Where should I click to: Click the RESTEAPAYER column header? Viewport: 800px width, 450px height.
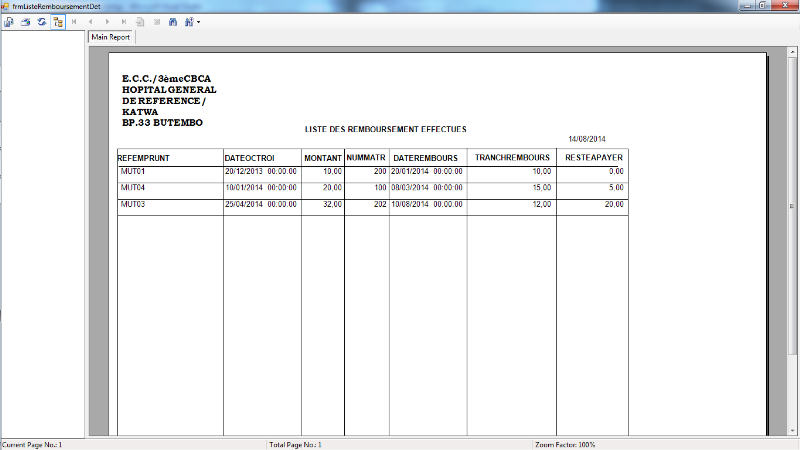click(x=594, y=158)
